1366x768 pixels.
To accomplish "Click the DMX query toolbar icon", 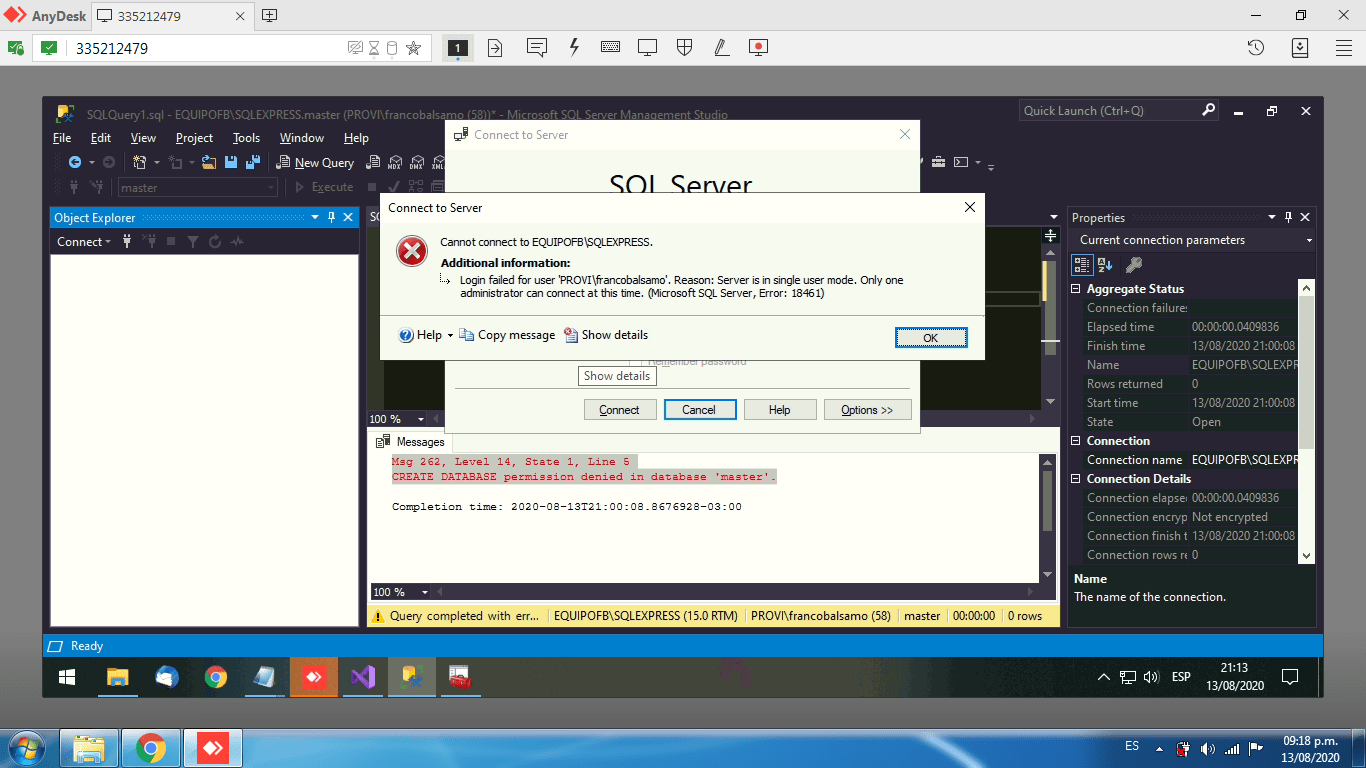I will pos(416,162).
